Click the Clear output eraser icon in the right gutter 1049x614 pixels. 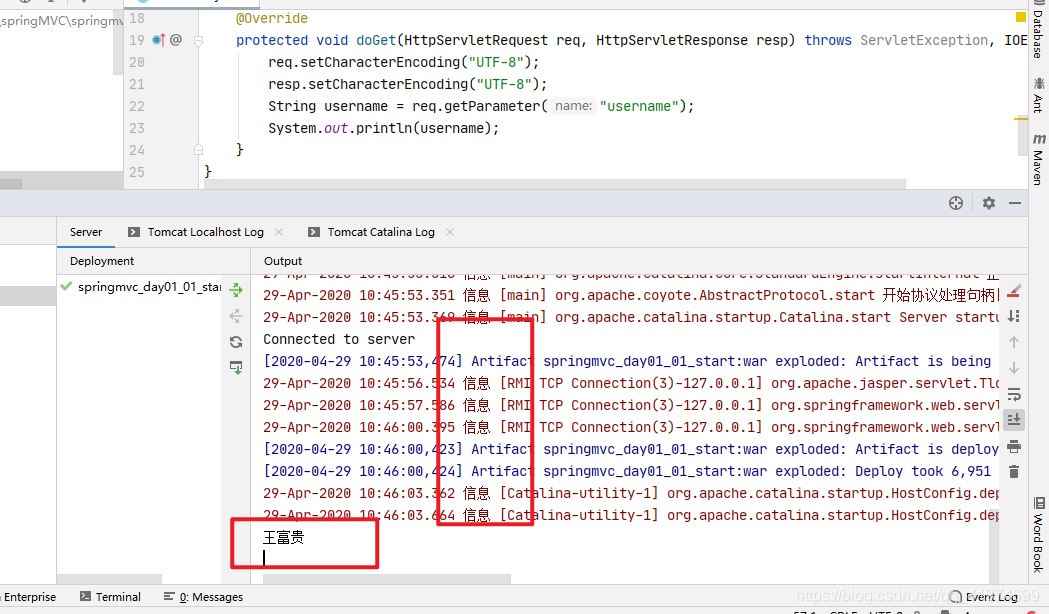tap(1014, 291)
